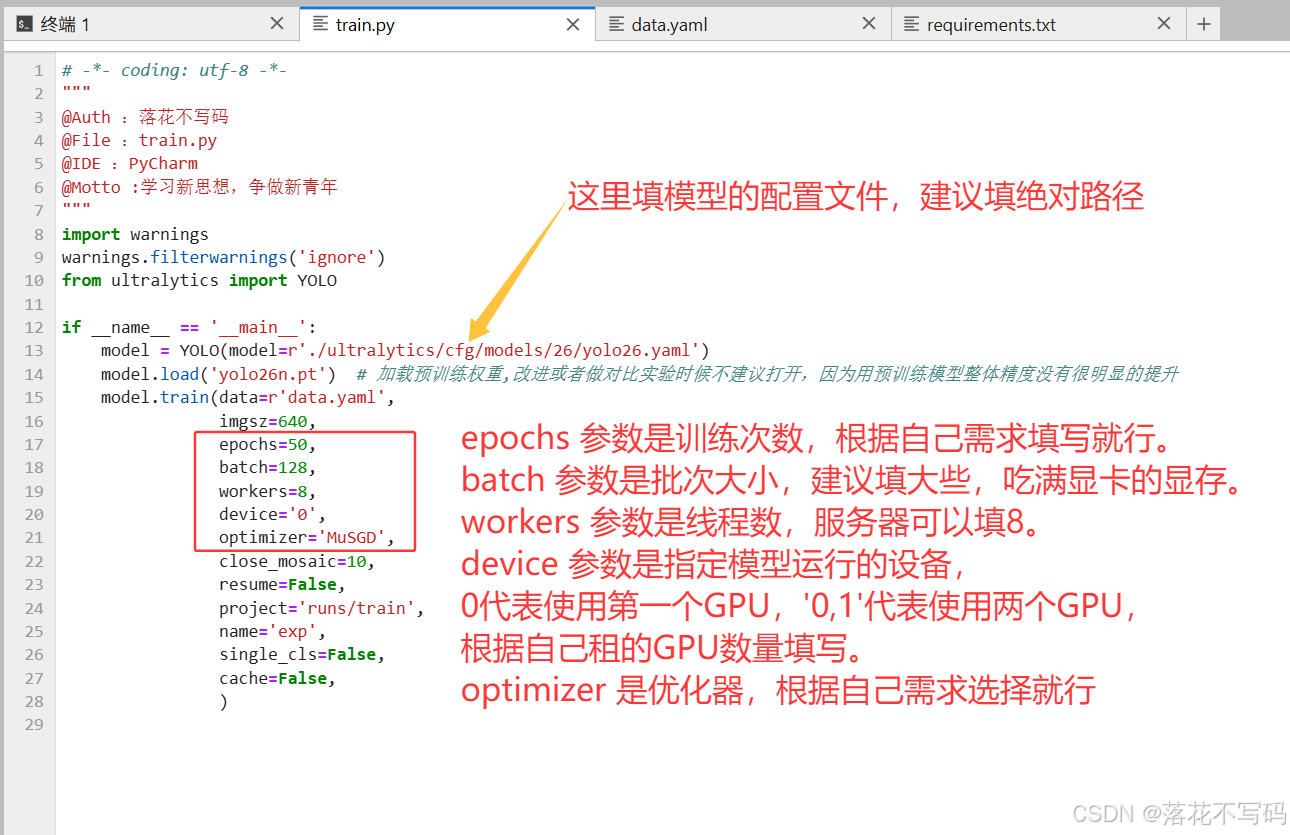
Task: Close the 终端 1 terminal tab
Action: (x=277, y=24)
